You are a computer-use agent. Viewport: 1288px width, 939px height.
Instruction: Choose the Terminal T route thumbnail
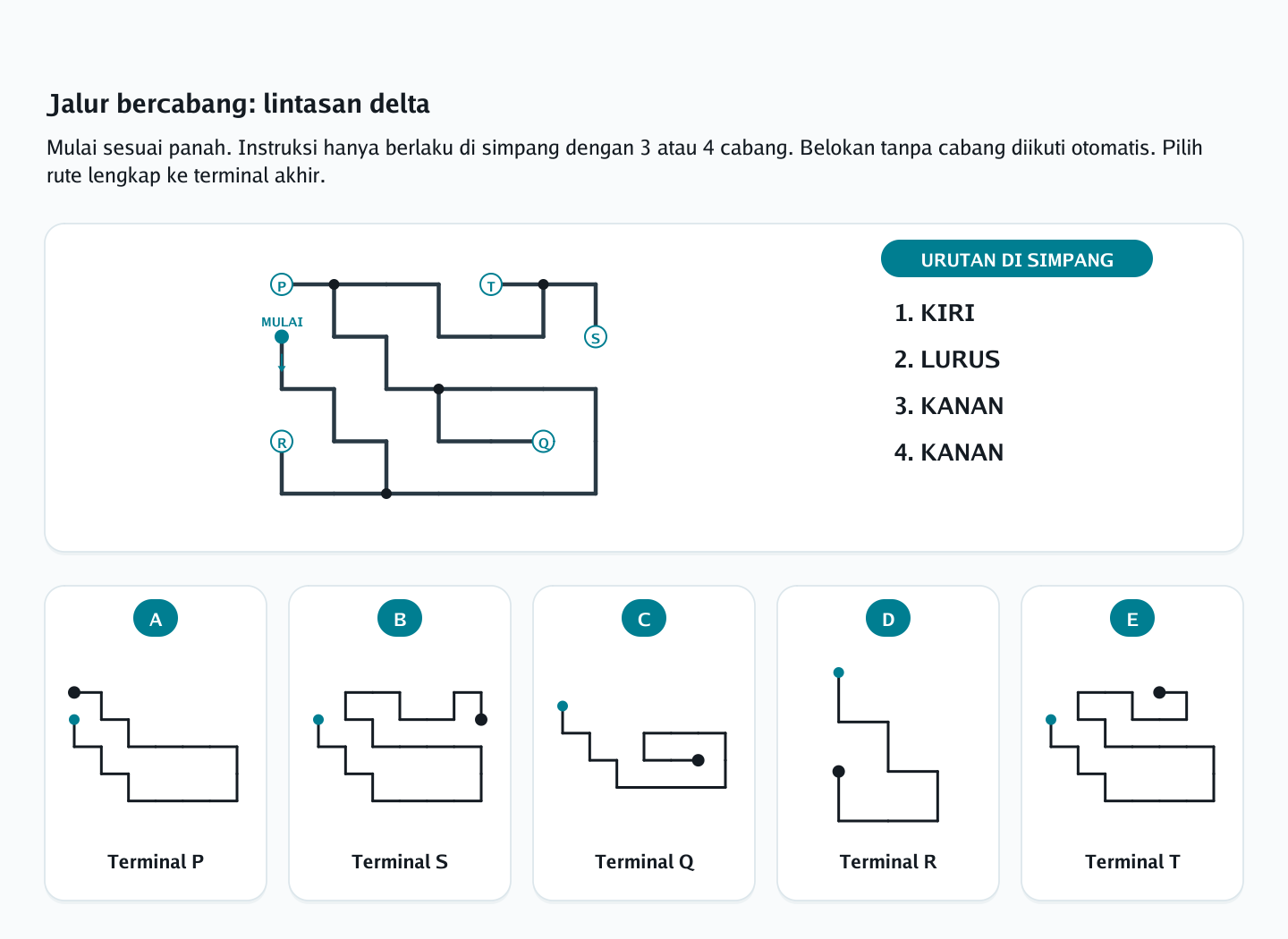(x=1132, y=746)
